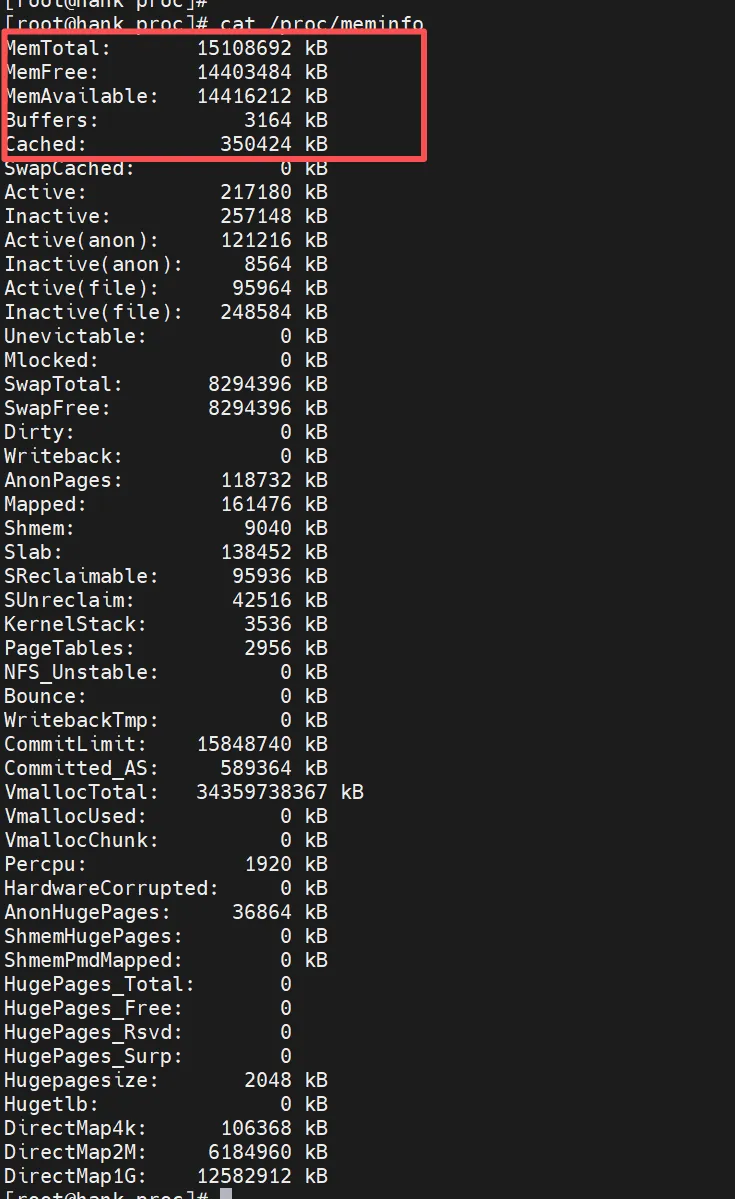Click the Percpu label

pyautogui.click(x=46, y=864)
